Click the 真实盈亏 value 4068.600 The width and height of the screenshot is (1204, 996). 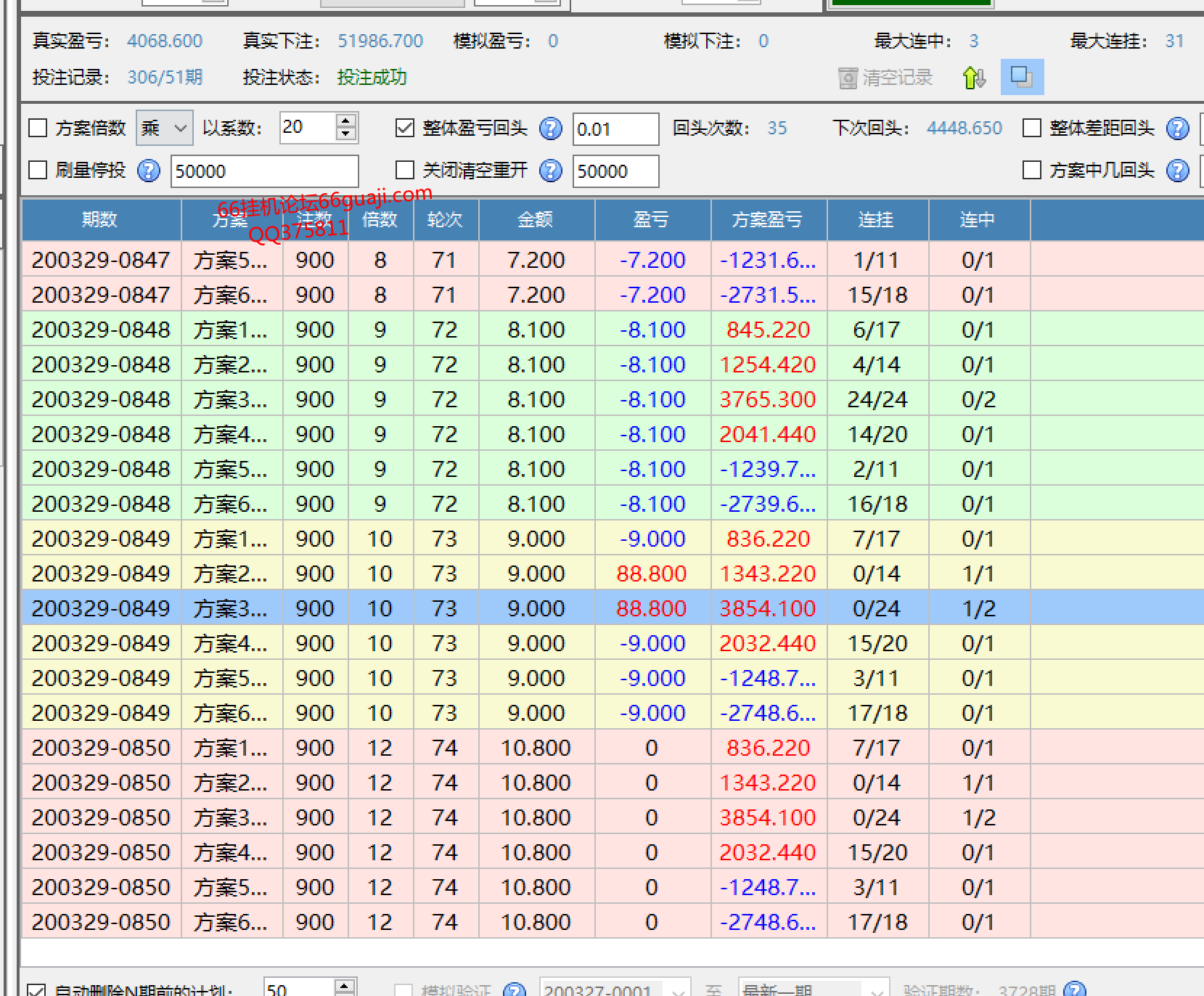pos(165,41)
